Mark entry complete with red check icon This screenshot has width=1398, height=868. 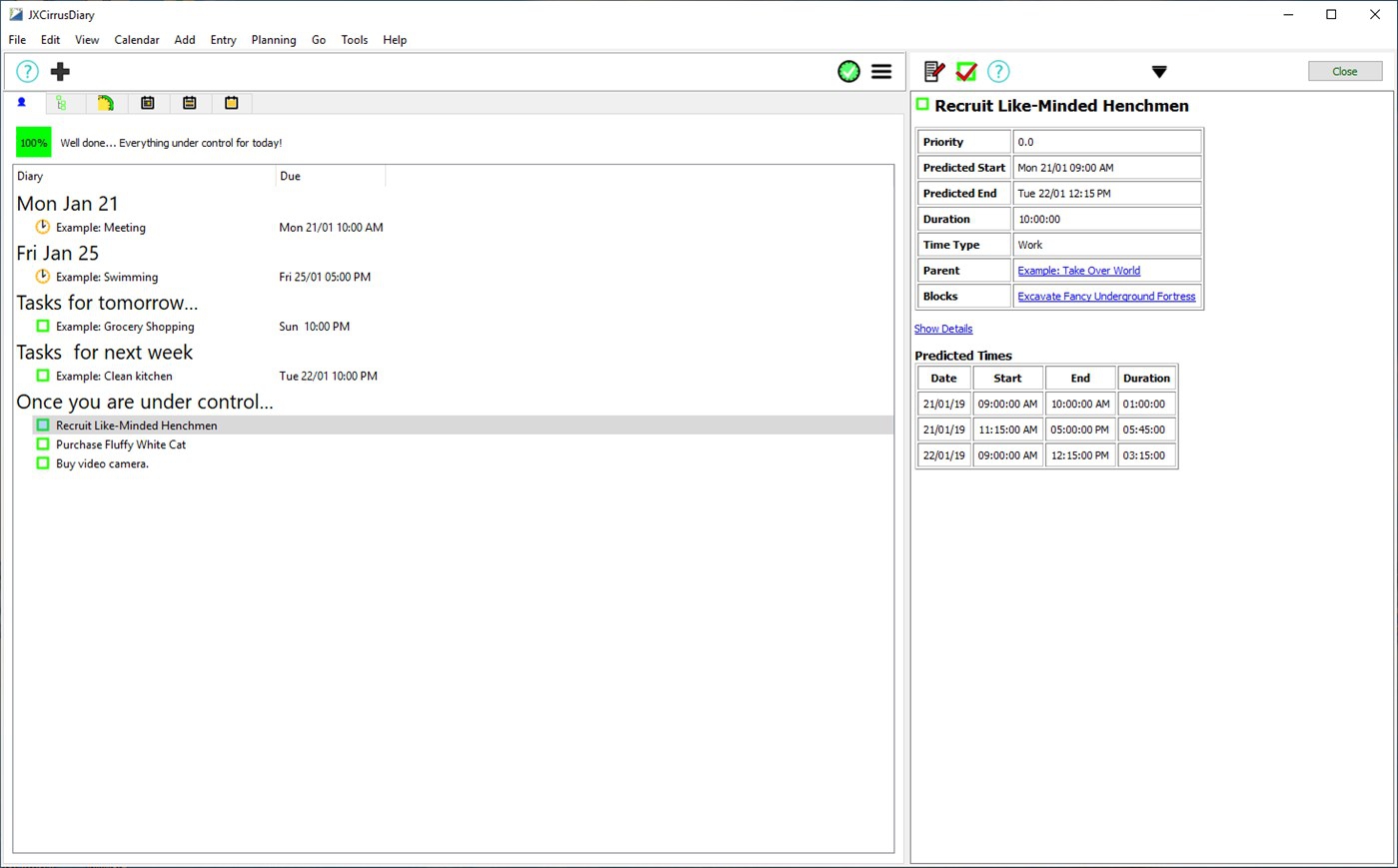click(x=966, y=71)
